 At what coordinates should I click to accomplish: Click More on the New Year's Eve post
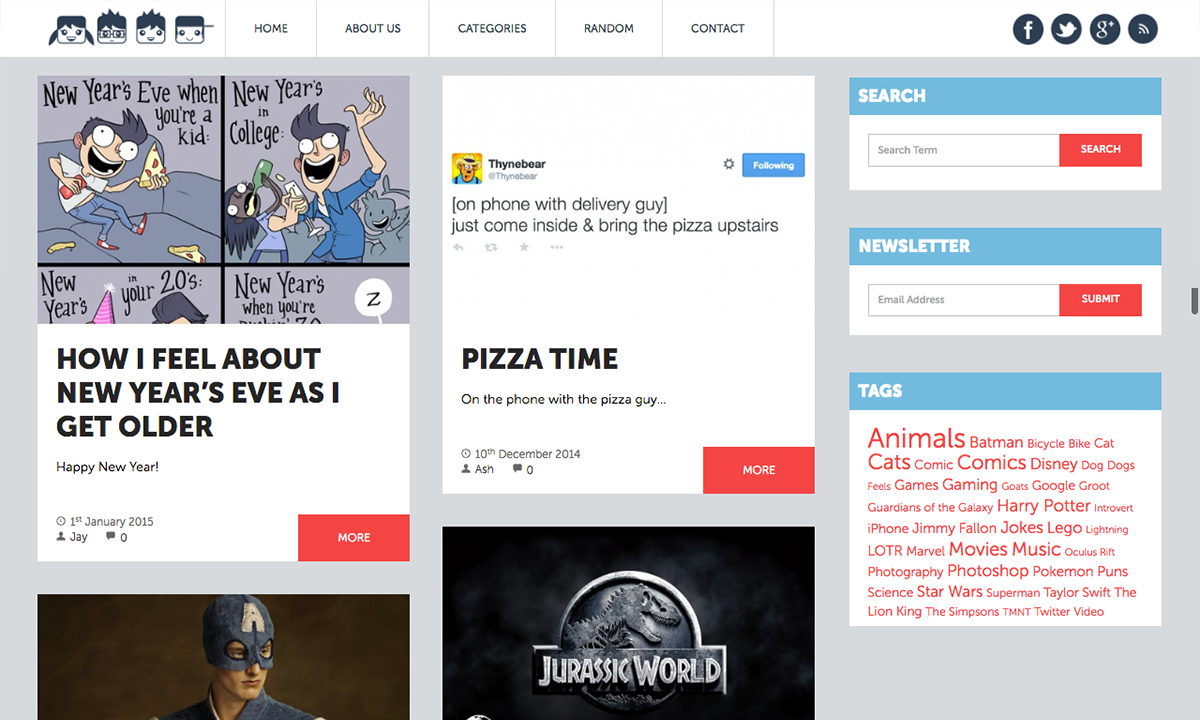(x=354, y=538)
